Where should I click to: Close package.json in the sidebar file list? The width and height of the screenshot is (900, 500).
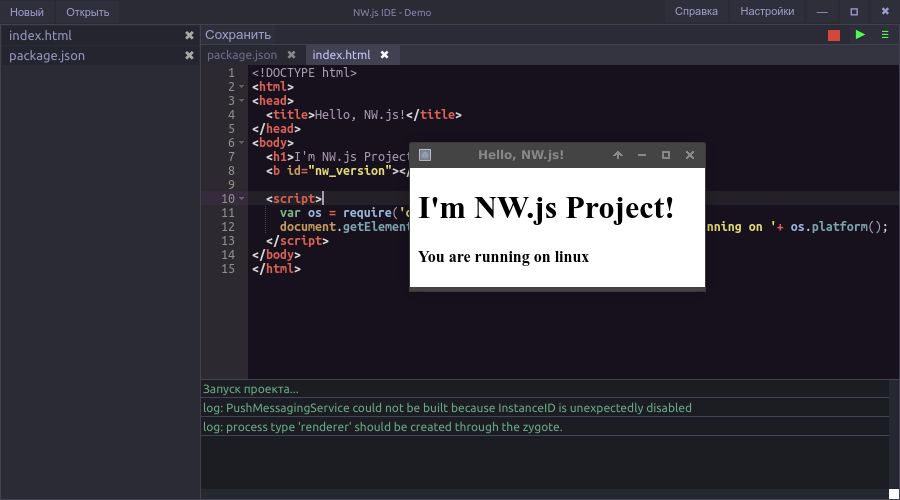click(x=189, y=56)
